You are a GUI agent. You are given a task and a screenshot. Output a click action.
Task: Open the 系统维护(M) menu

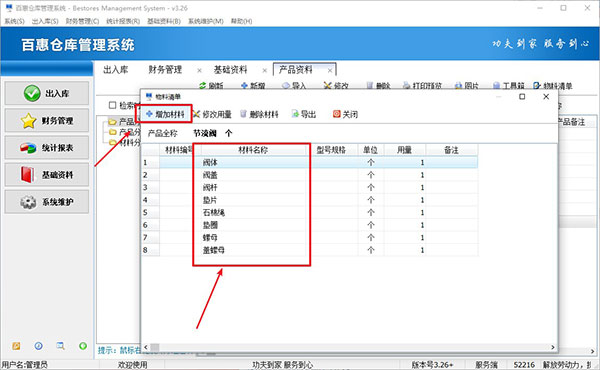point(205,21)
